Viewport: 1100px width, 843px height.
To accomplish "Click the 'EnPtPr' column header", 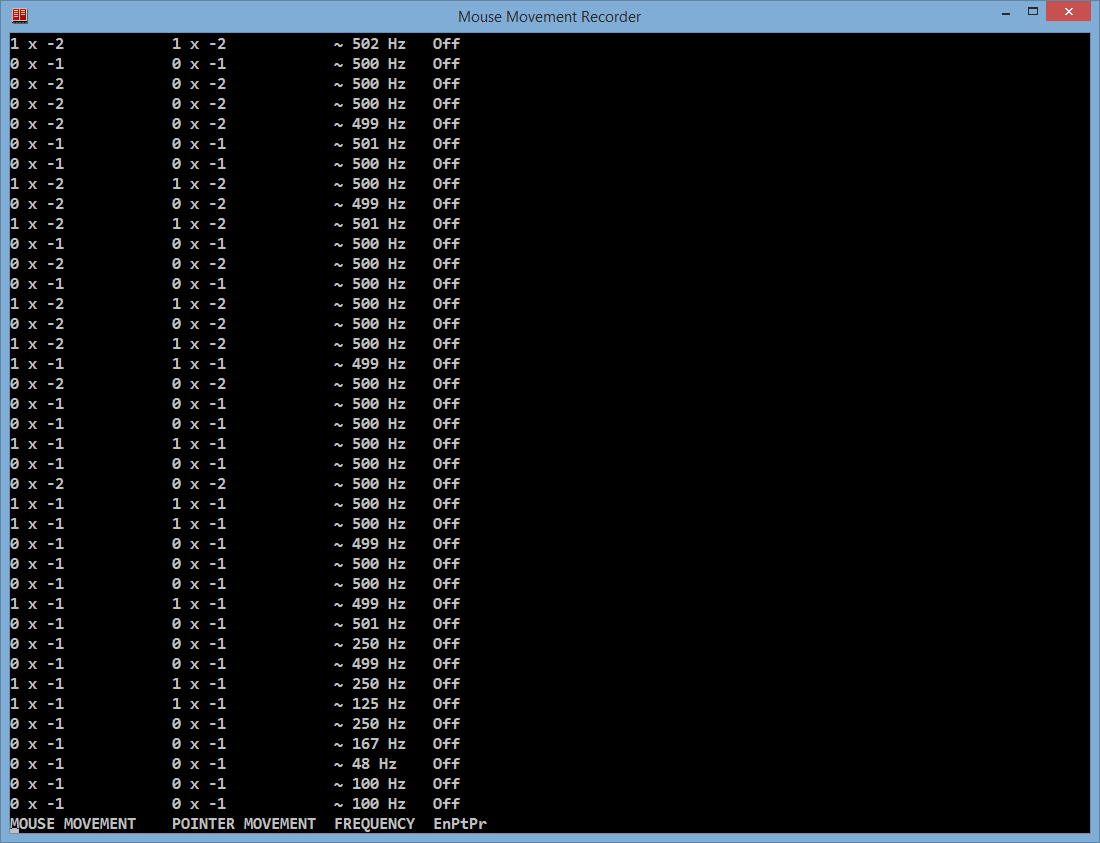I will pyautogui.click(x=460, y=823).
